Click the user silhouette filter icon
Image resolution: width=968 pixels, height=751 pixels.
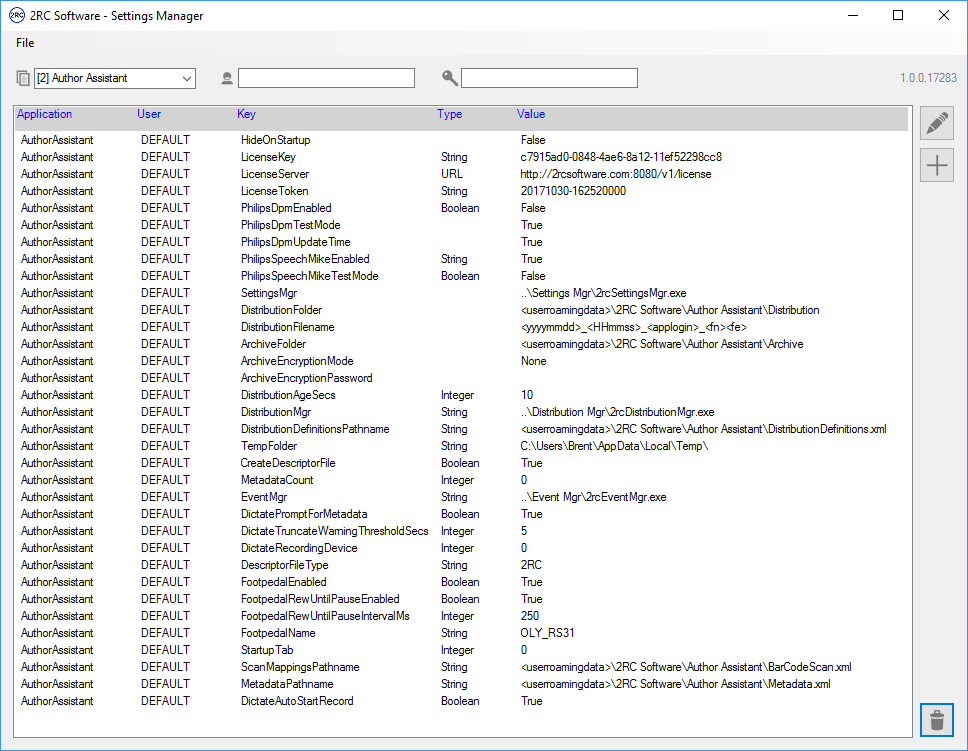tap(227, 78)
